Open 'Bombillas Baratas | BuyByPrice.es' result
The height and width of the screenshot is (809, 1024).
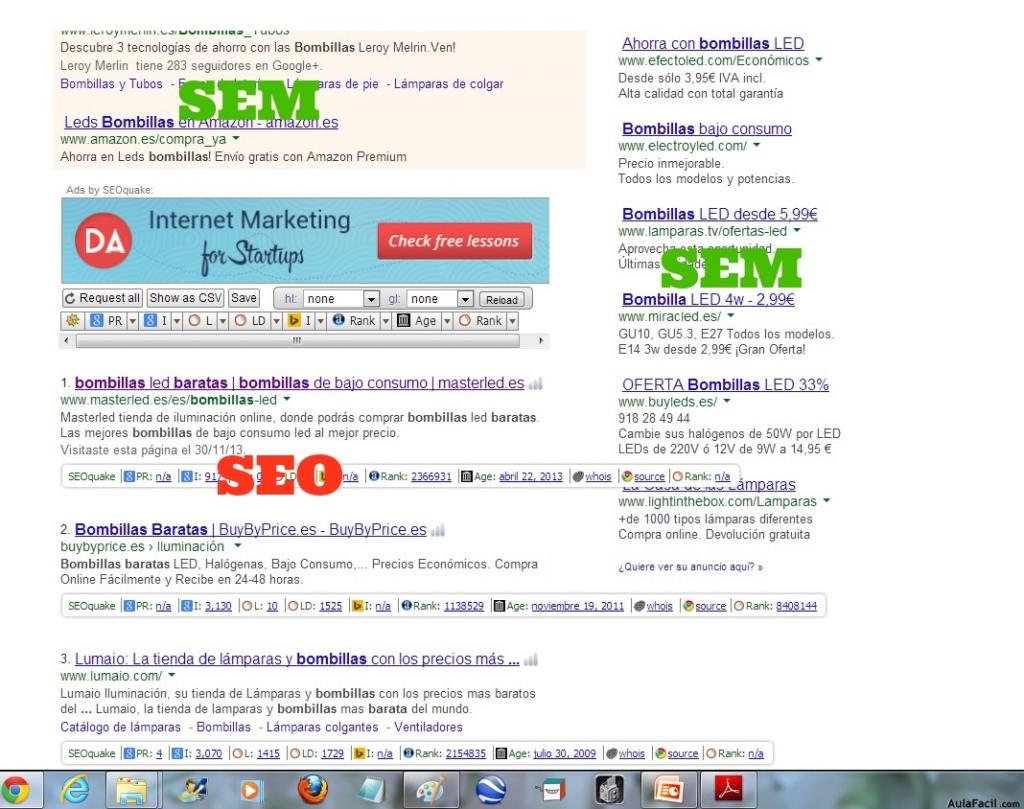point(250,530)
